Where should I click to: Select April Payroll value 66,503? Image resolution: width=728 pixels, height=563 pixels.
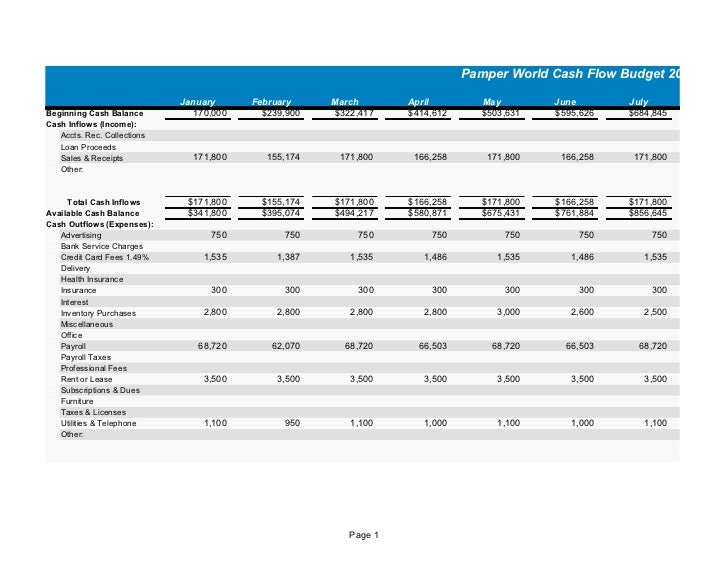click(433, 346)
